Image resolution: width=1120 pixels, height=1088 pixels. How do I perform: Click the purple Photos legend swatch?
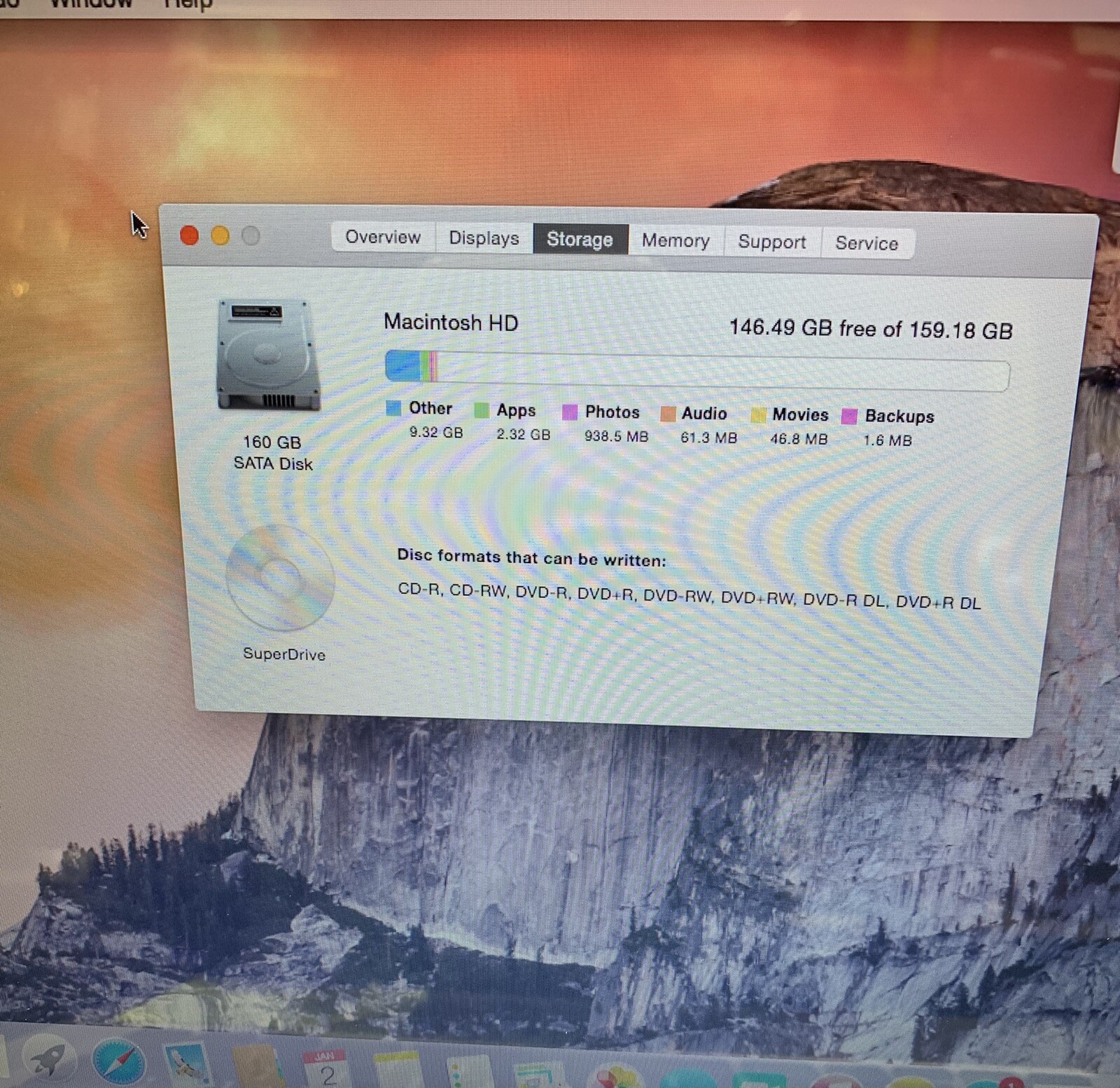pyautogui.click(x=570, y=412)
